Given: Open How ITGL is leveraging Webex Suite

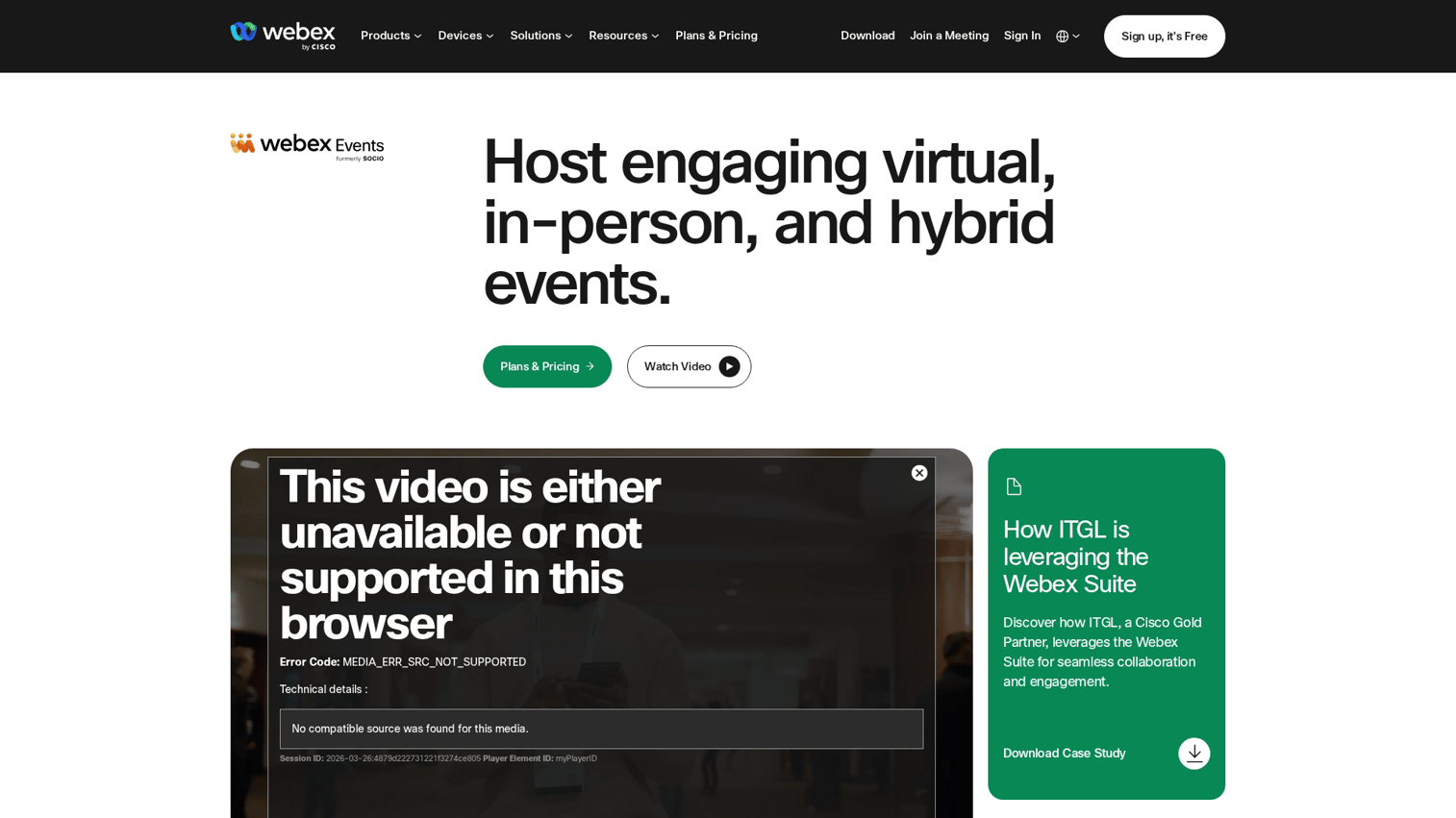Looking at the screenshot, I should [1075, 557].
